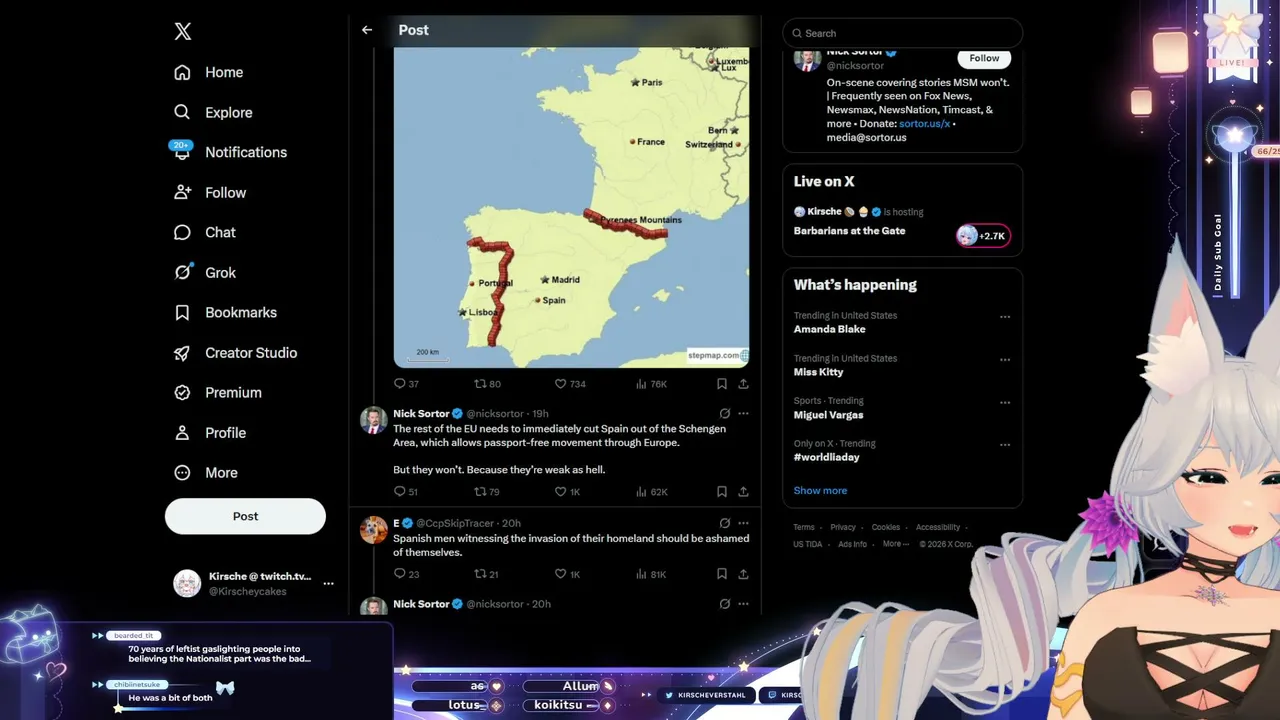
Task: Click the X logo in the sidebar
Action: coord(183,31)
